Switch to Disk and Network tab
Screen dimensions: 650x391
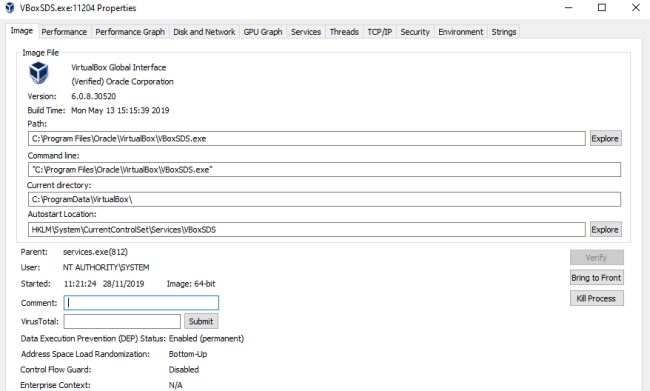click(x=204, y=32)
